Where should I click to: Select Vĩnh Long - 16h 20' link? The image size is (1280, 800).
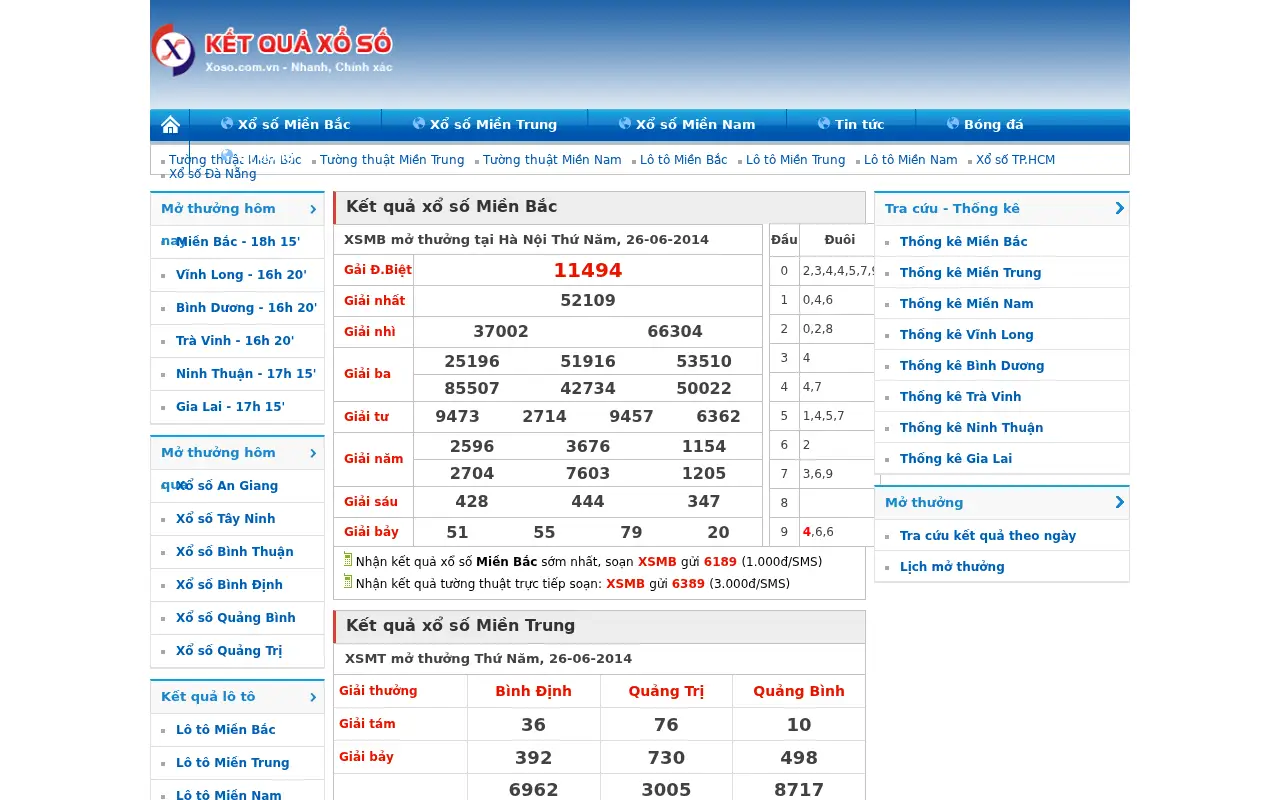[241, 275]
